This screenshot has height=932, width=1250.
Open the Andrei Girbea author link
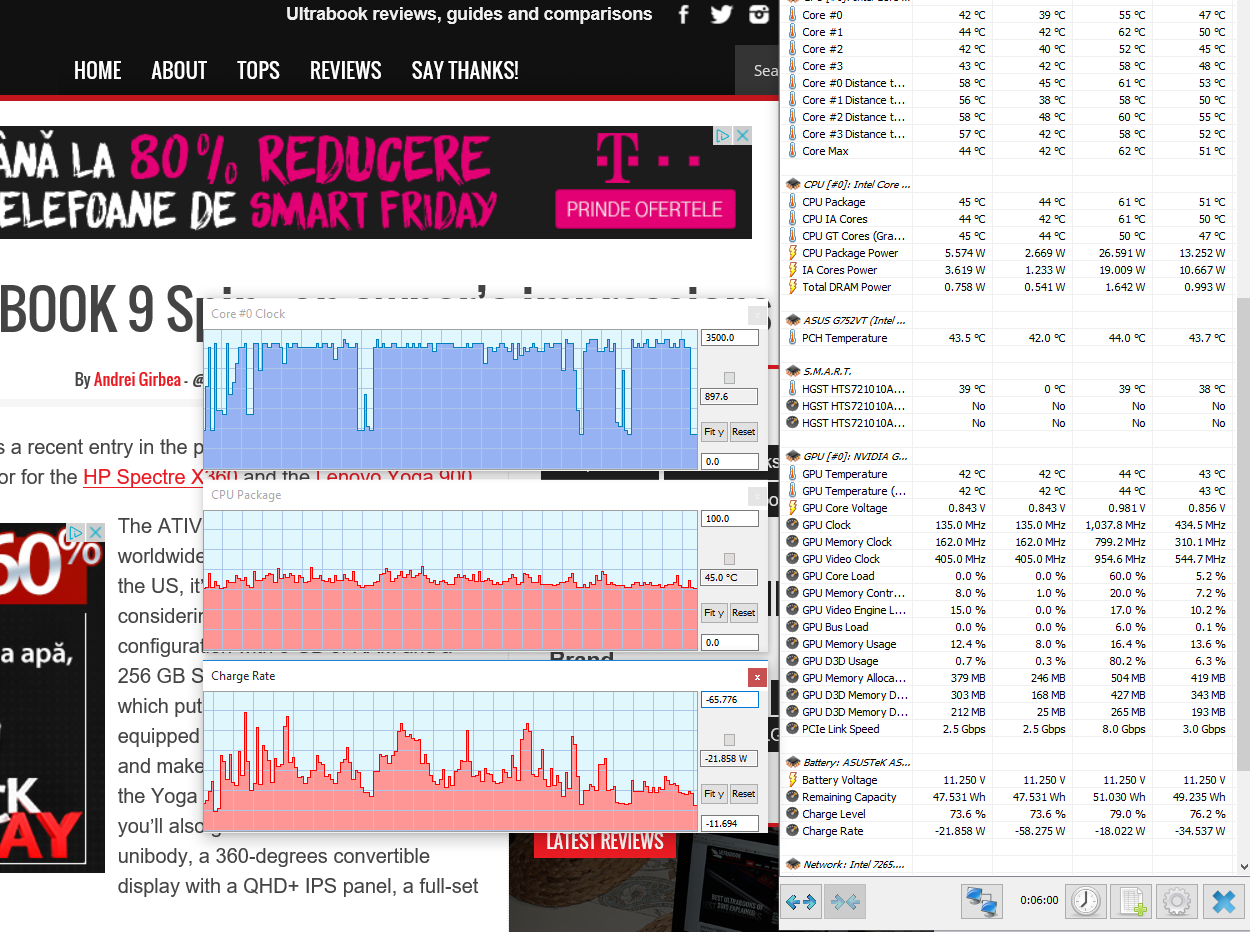click(137, 380)
